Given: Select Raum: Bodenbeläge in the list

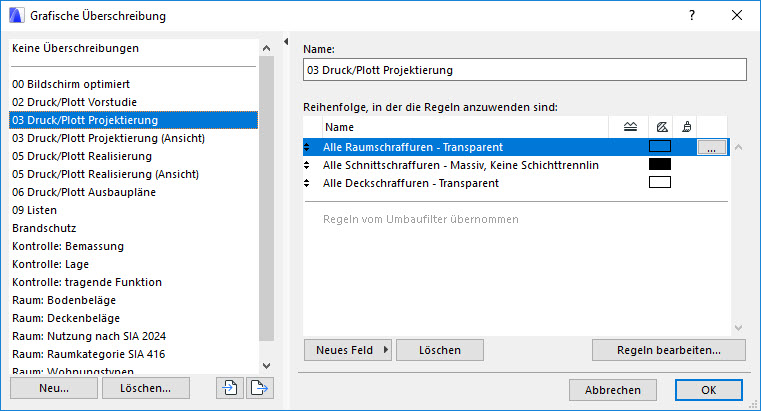Looking at the screenshot, I should pyautogui.click(x=64, y=300).
